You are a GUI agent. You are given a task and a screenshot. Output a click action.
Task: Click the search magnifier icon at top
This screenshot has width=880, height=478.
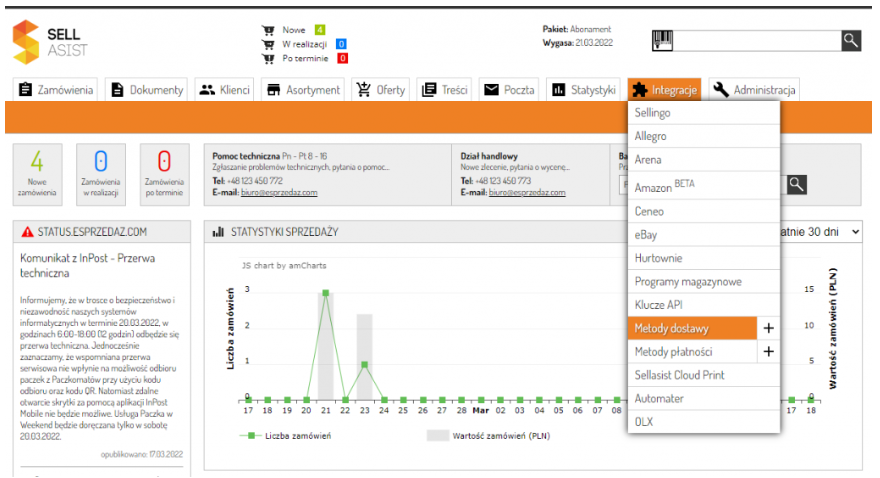(x=850, y=40)
